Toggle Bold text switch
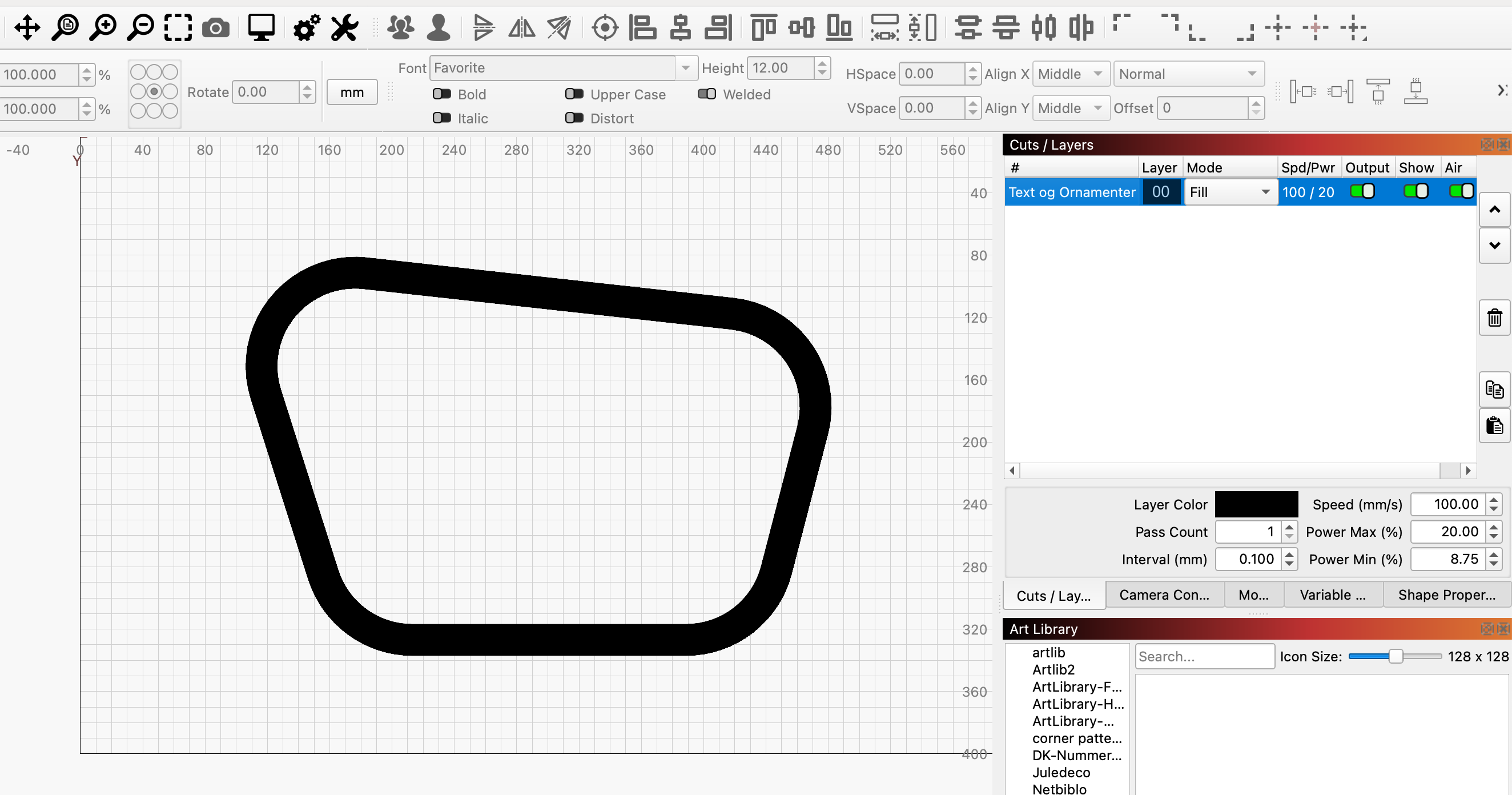 (442, 94)
